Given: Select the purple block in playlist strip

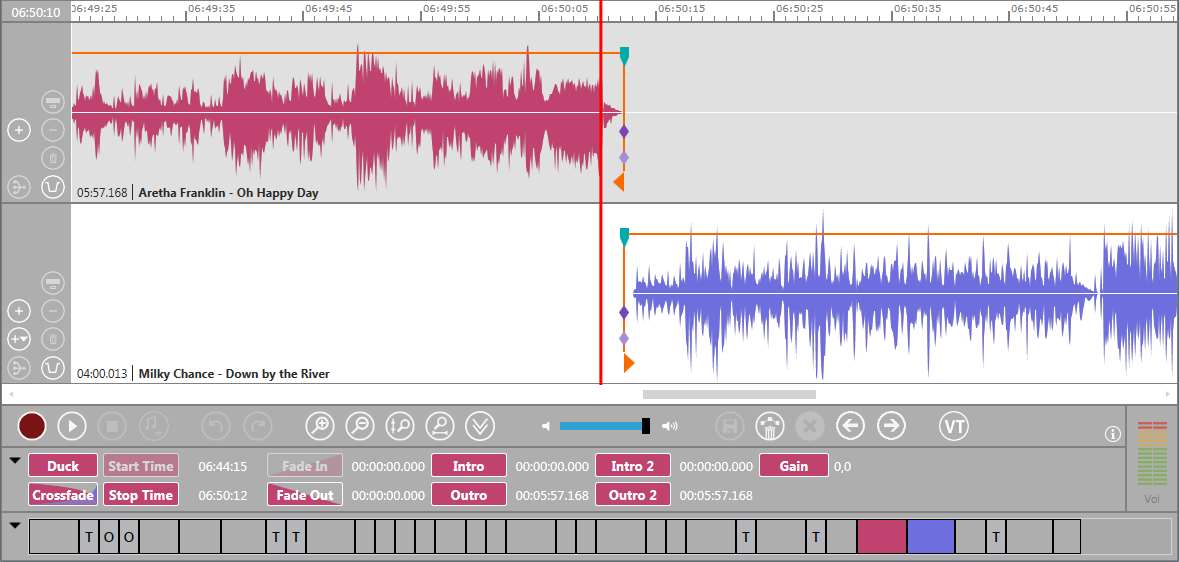Looking at the screenshot, I should [x=931, y=537].
